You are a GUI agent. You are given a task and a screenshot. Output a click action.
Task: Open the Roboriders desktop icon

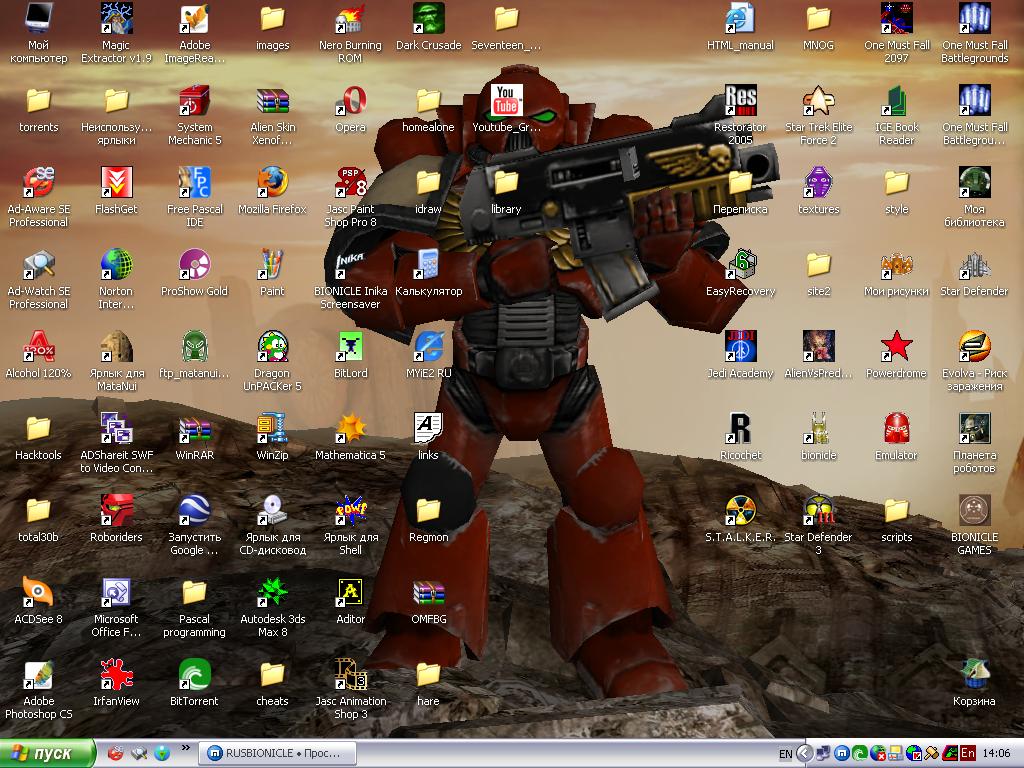click(116, 510)
